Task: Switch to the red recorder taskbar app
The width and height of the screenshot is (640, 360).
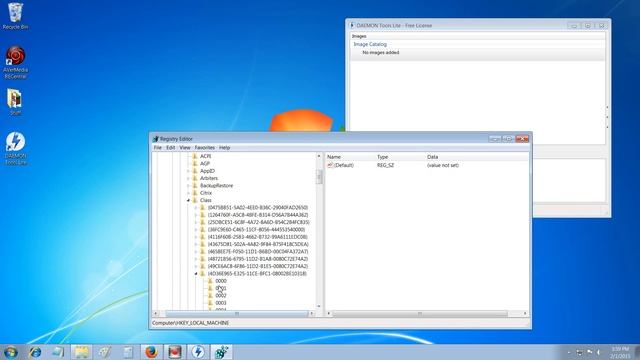Action: pyautogui.click(x=175, y=352)
